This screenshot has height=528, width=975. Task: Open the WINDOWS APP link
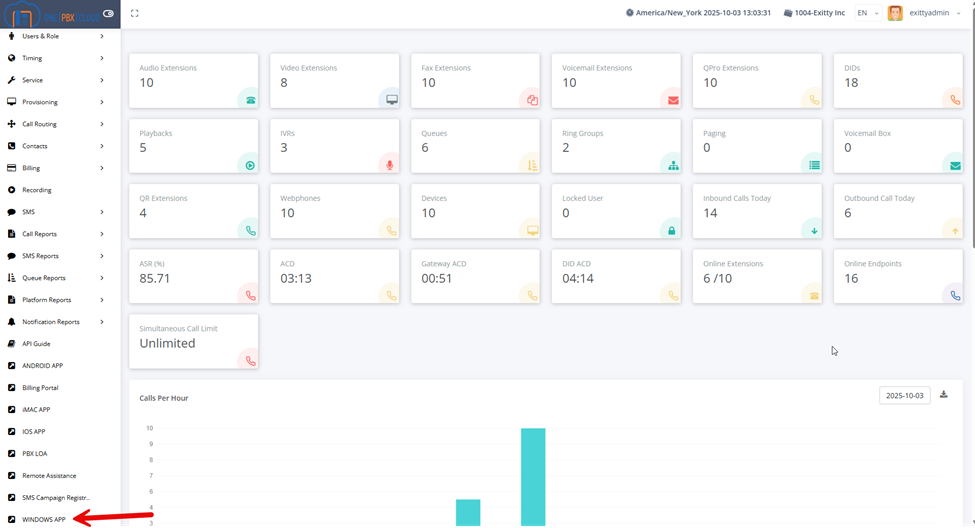(x=44, y=520)
